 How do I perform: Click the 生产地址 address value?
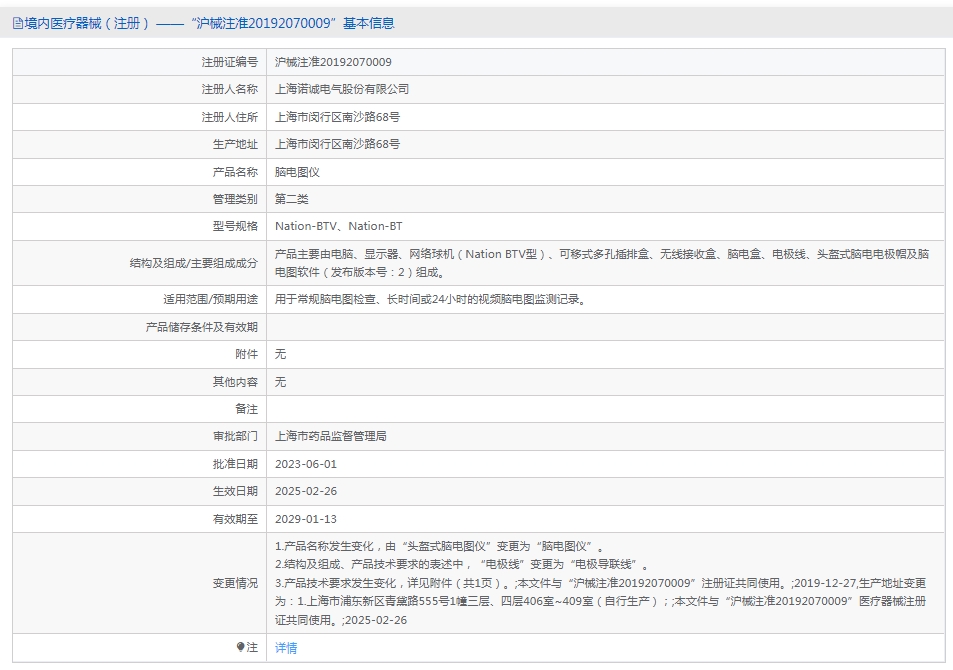337,144
